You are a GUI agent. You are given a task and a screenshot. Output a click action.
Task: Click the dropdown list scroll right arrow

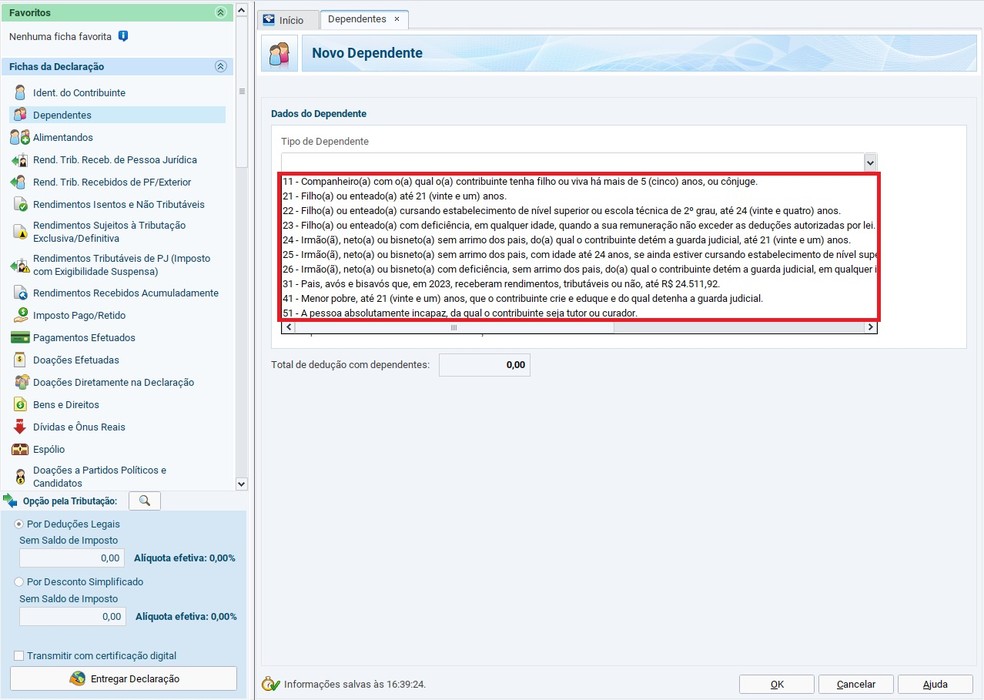[x=870, y=327]
